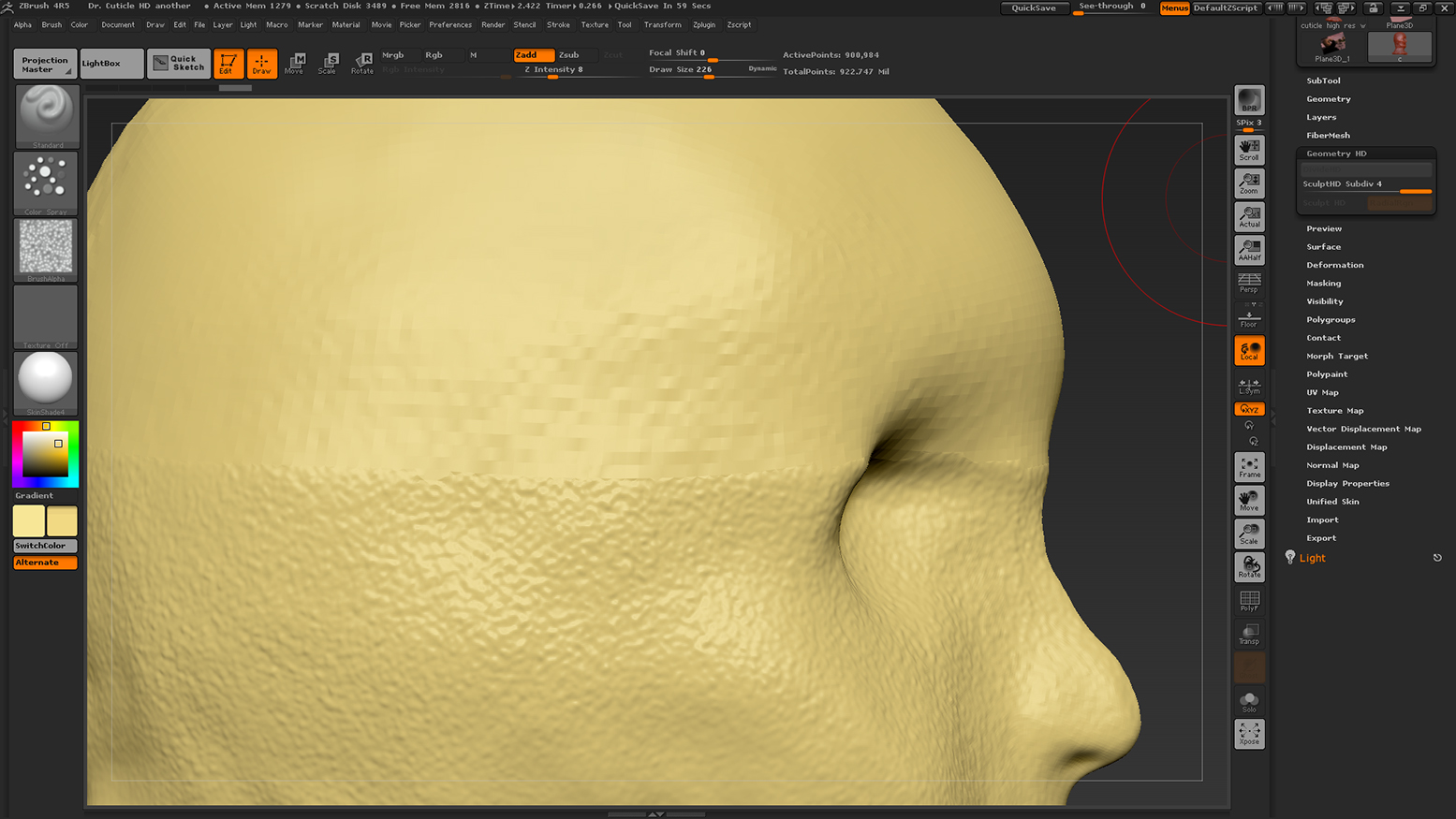Open the SkinShade4 material picker
This screenshot has width=1456, height=819.
tap(44, 382)
